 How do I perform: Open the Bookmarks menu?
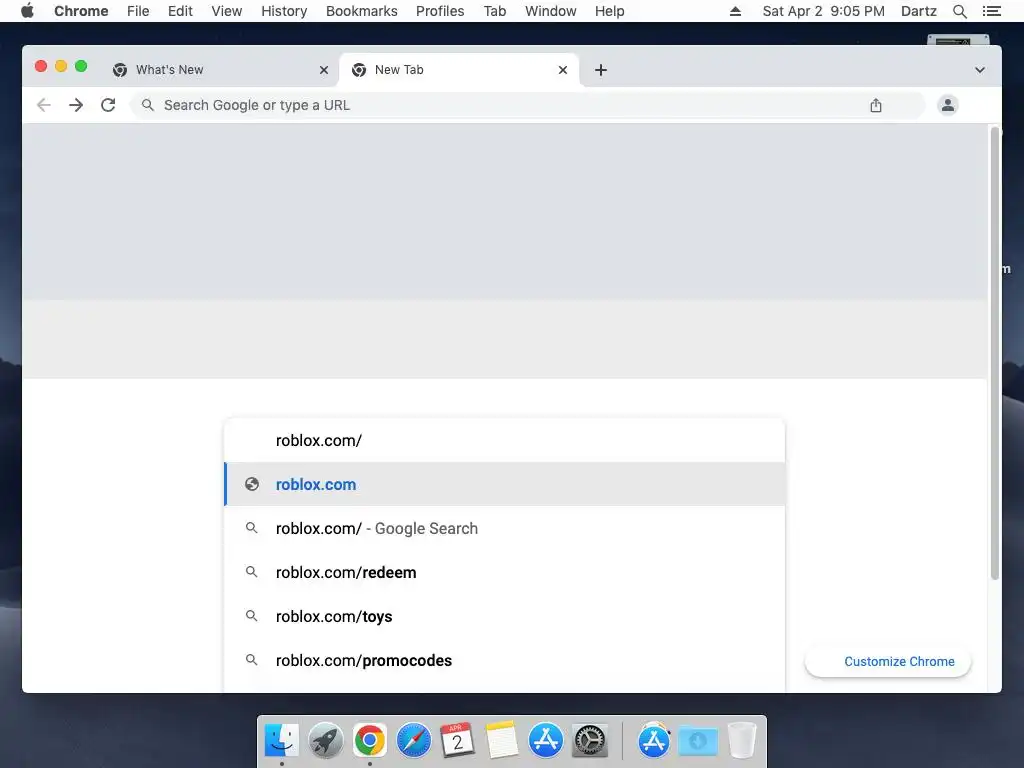(362, 11)
